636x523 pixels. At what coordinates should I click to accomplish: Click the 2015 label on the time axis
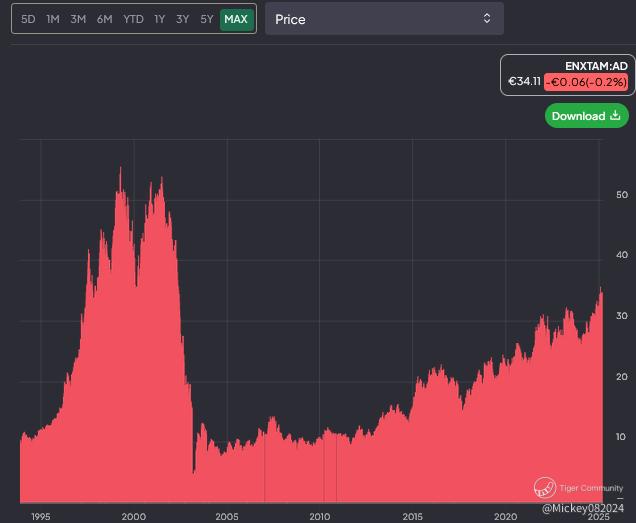pyautogui.click(x=412, y=516)
